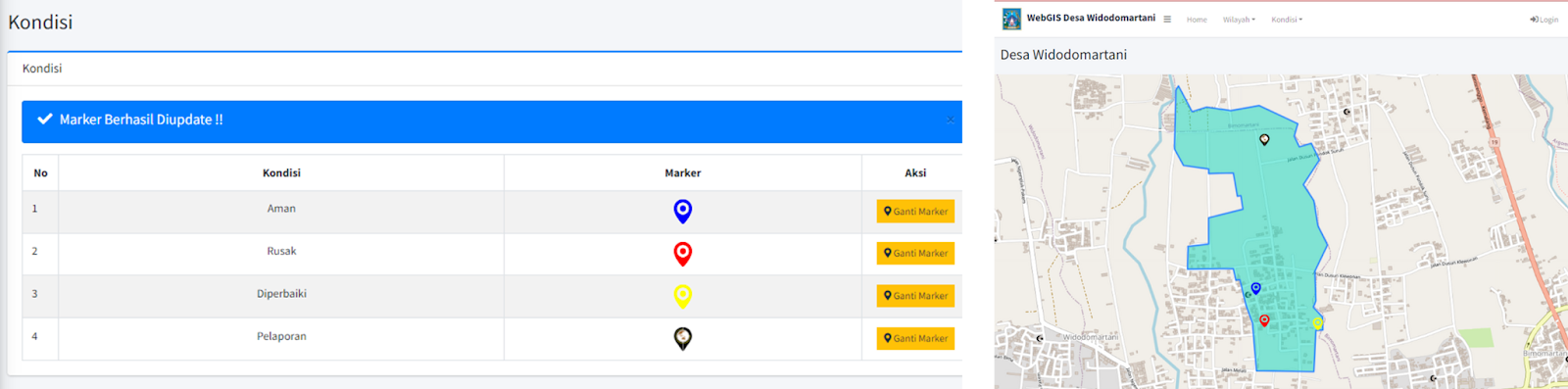This screenshot has height=389, width=1568.
Task: Click the yellow marker on the map
Action: (1317, 322)
